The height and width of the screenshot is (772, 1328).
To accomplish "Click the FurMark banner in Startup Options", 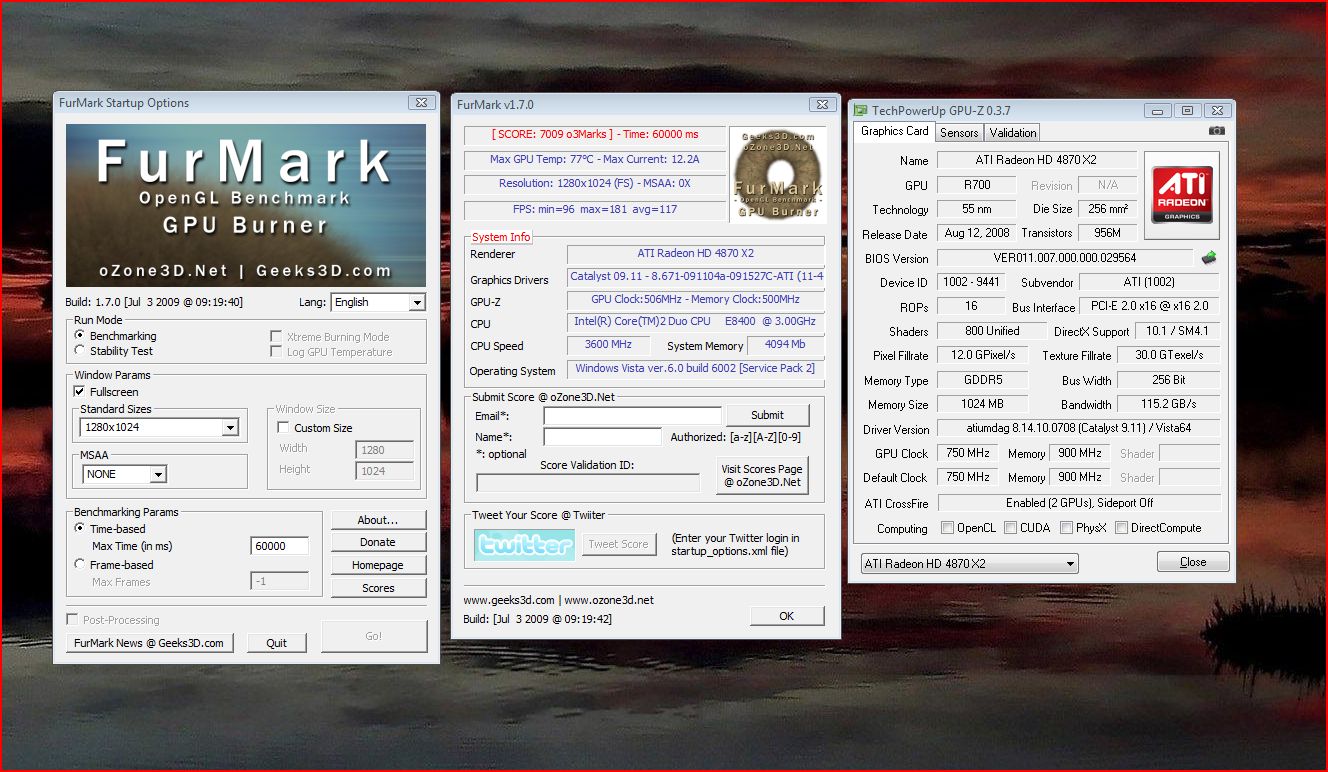I will click(x=246, y=206).
